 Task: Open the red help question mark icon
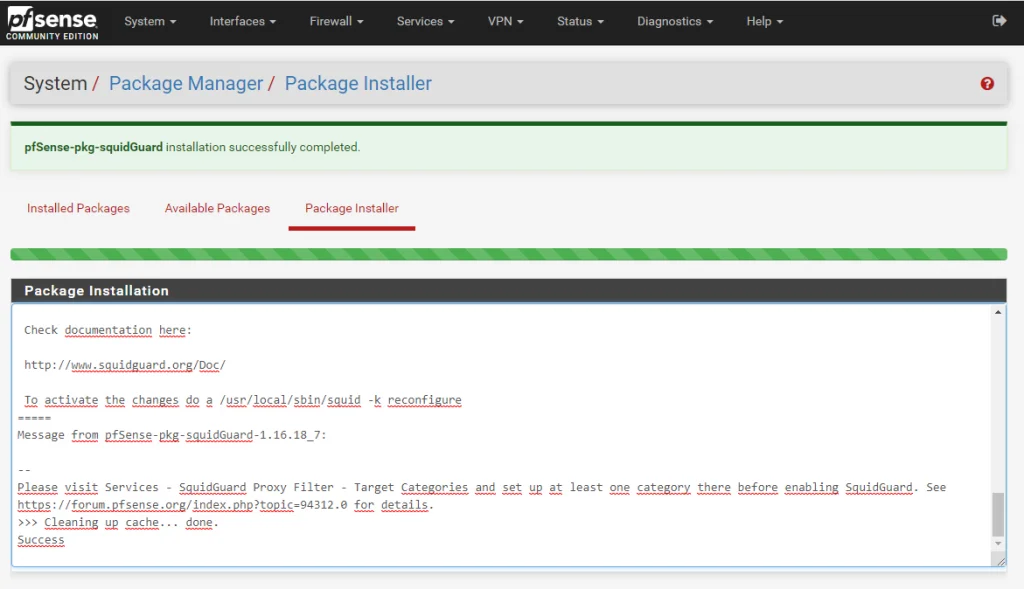[x=987, y=84]
